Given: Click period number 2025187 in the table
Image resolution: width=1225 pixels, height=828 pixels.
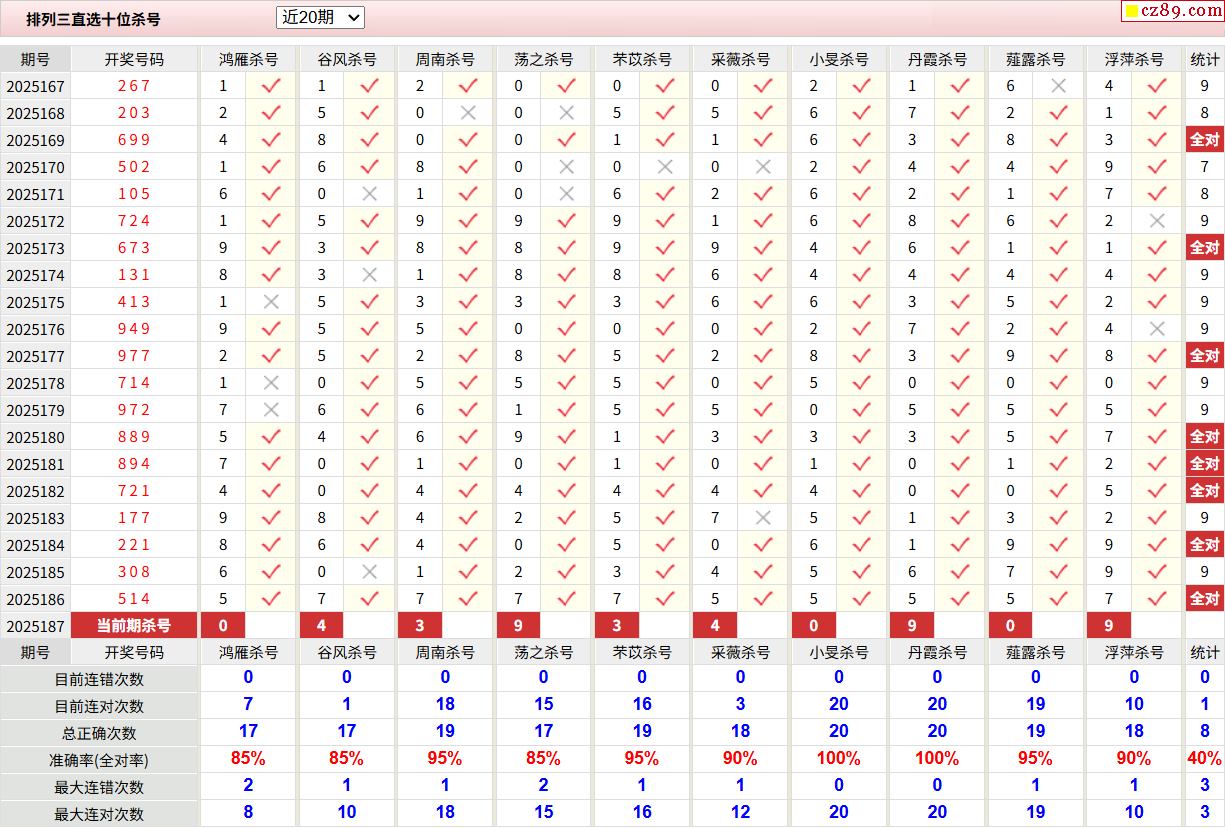Looking at the screenshot, I should (35, 627).
